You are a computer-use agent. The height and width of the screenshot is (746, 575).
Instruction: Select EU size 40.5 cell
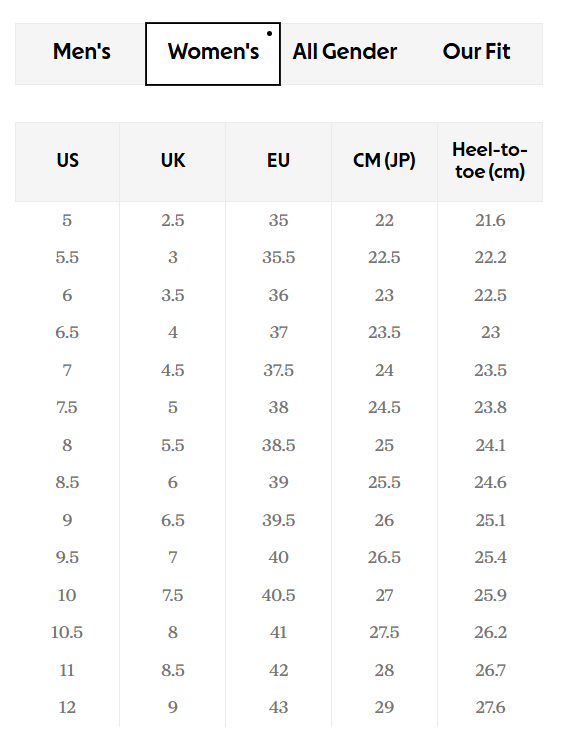278,596
